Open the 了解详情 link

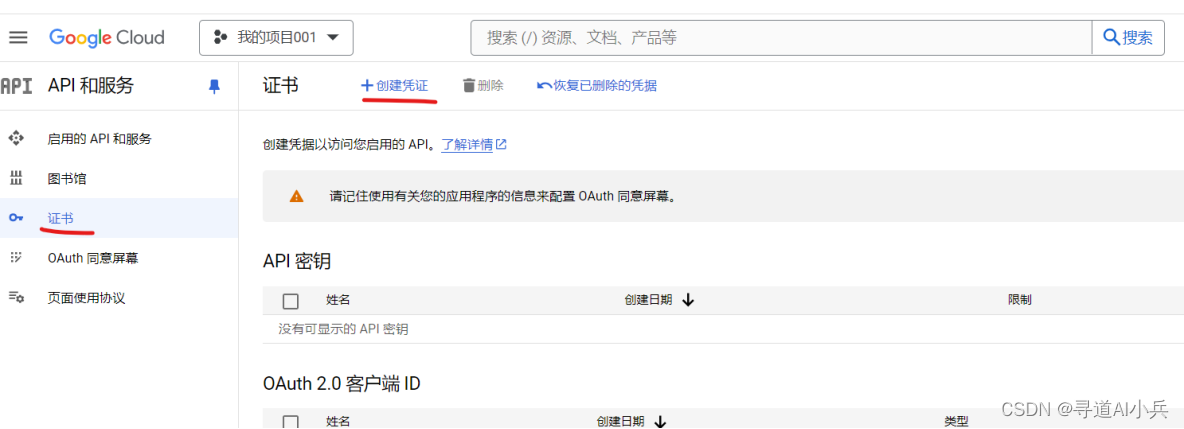473,144
